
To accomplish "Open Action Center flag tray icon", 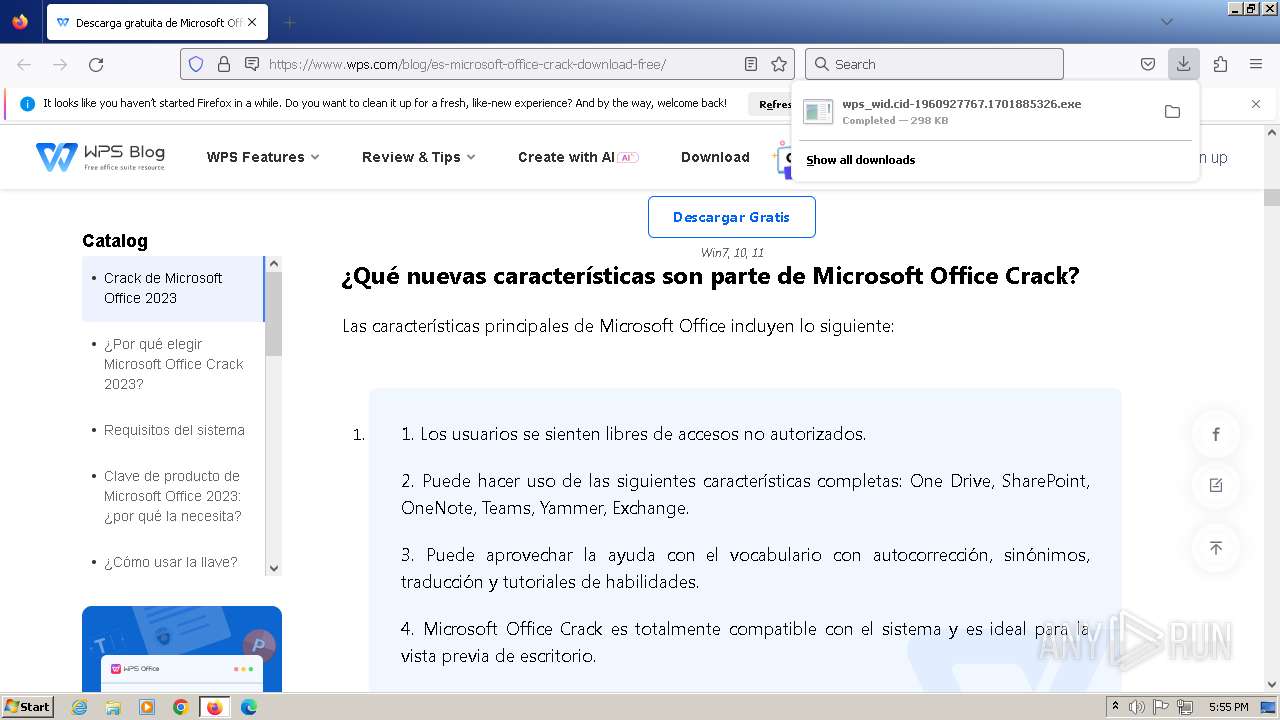I will coord(1161,707).
